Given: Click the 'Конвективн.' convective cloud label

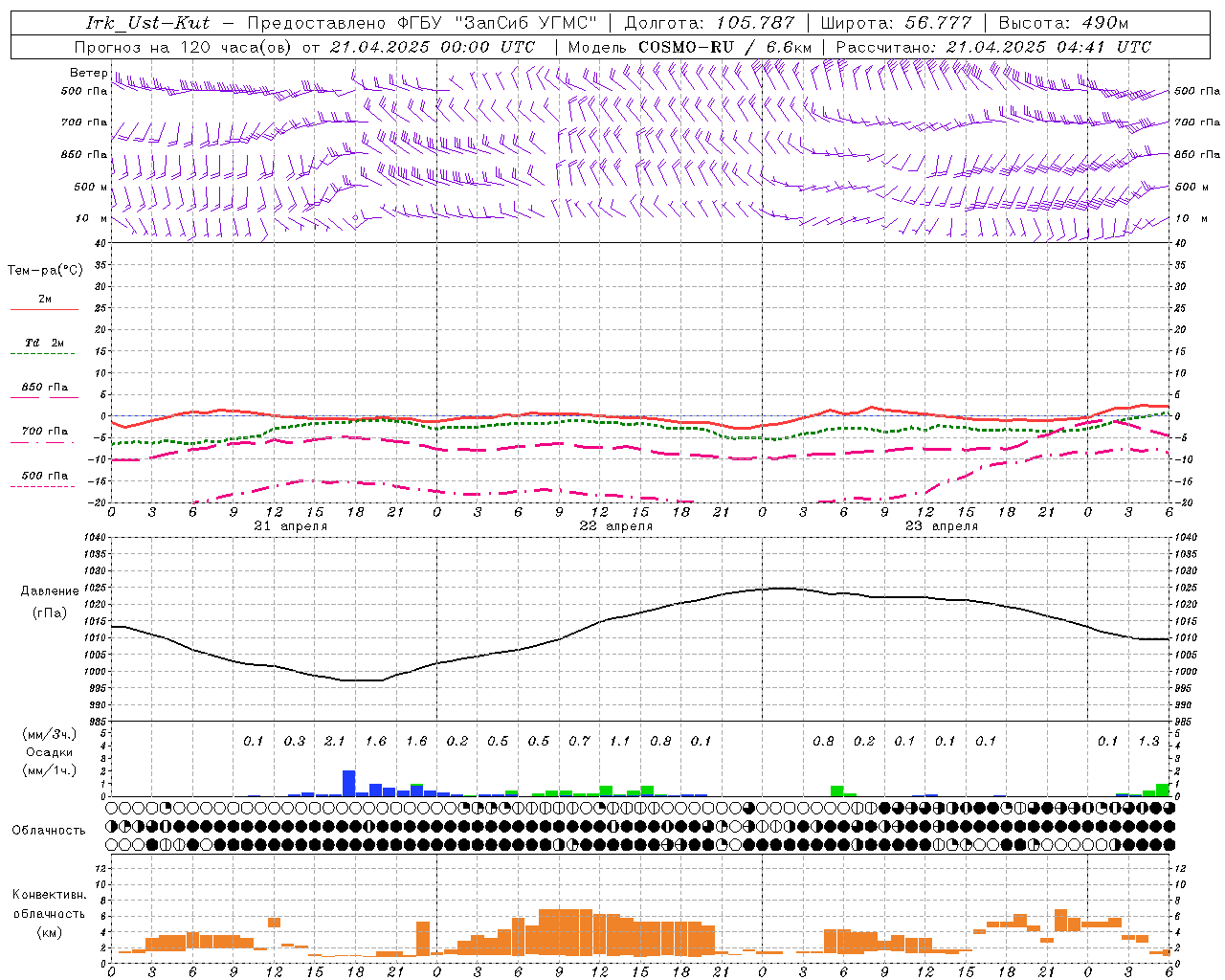Looking at the screenshot, I should (x=49, y=895).
